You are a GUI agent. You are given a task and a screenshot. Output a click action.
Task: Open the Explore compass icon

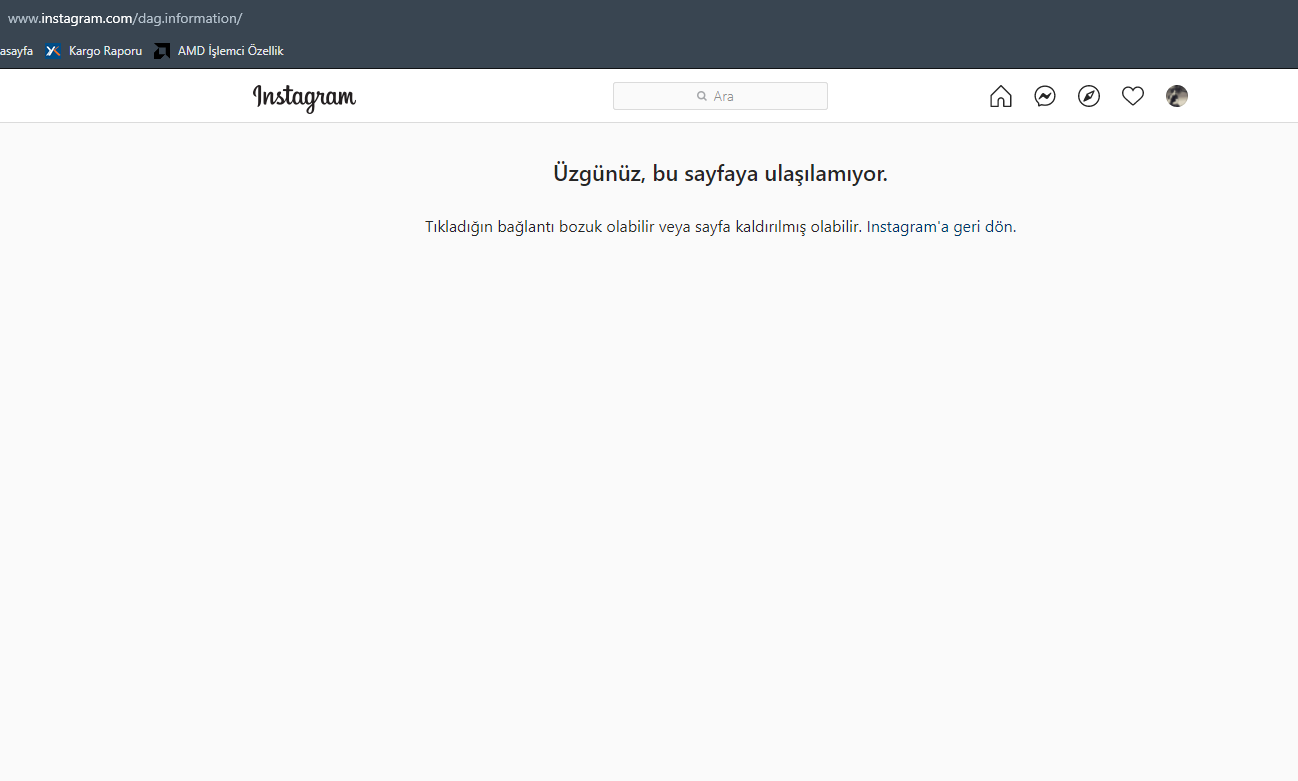(x=1089, y=96)
